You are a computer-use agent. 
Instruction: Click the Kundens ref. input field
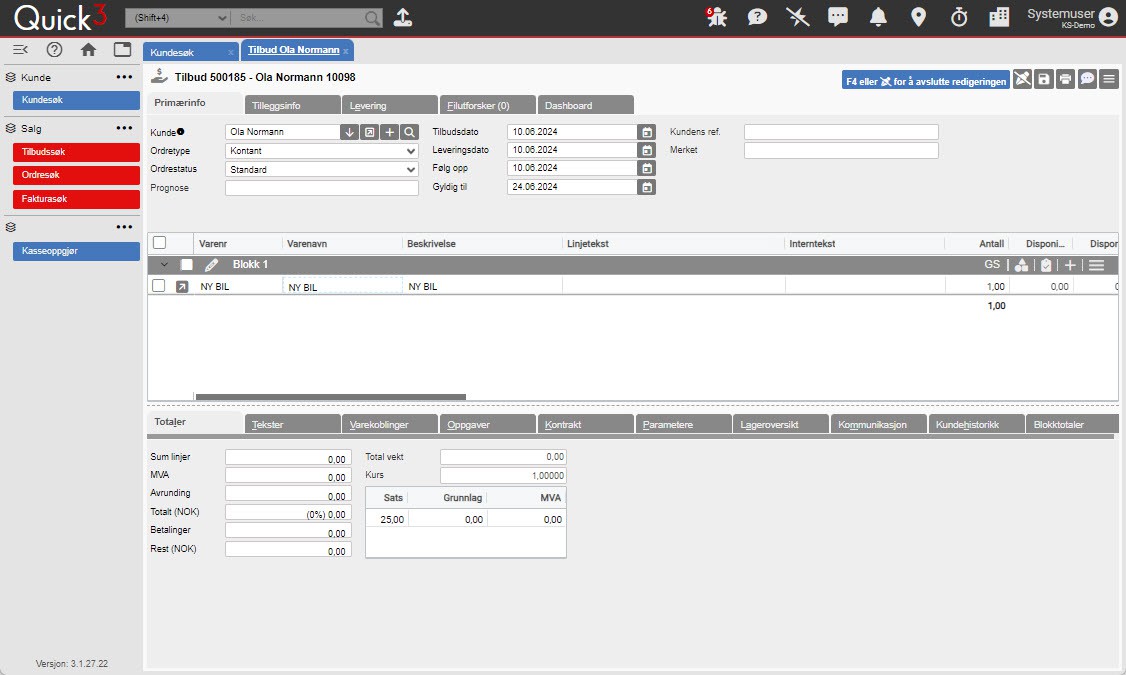[x=840, y=132]
